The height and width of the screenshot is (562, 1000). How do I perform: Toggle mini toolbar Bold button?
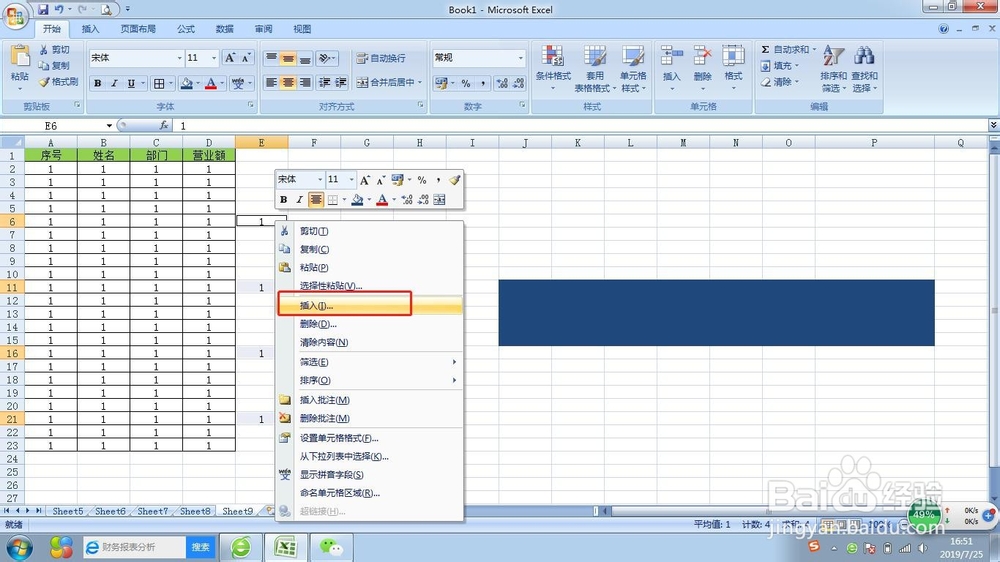pyautogui.click(x=283, y=200)
